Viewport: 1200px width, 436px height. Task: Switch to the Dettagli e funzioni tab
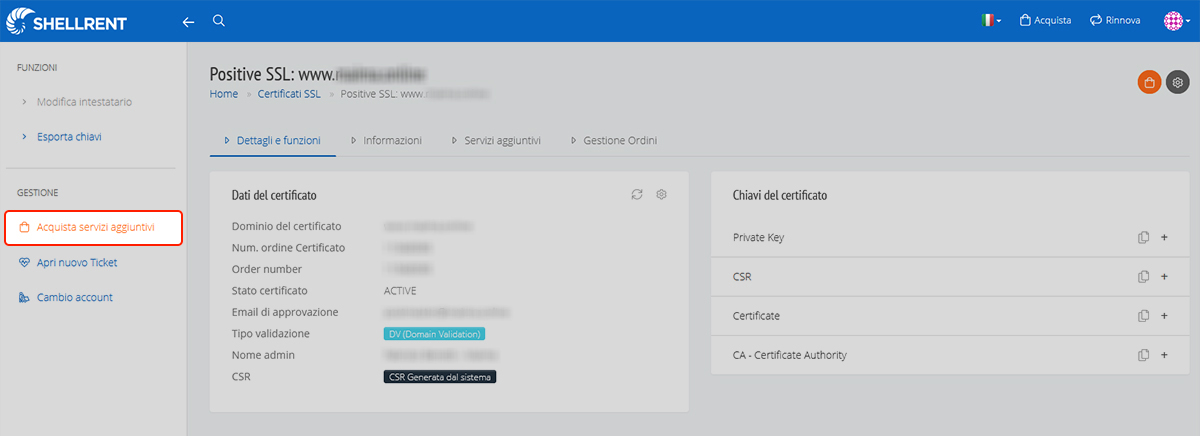point(272,141)
